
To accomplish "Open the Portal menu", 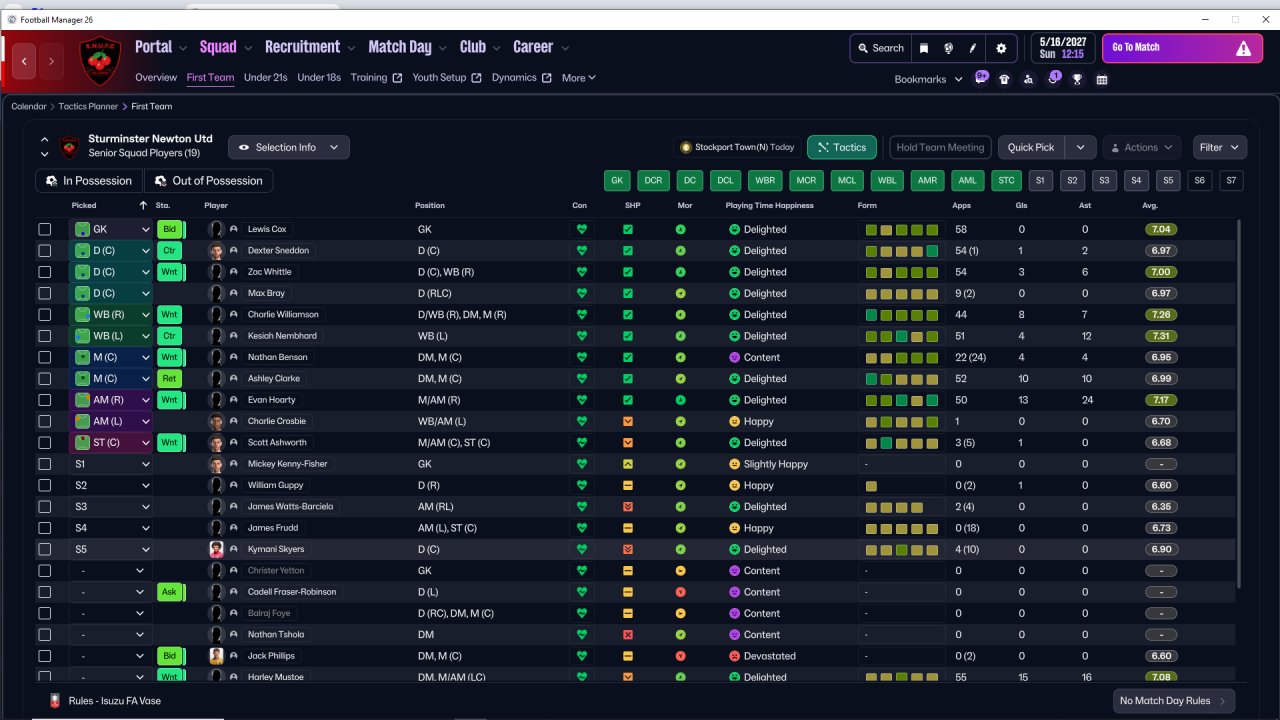I will (x=160, y=47).
